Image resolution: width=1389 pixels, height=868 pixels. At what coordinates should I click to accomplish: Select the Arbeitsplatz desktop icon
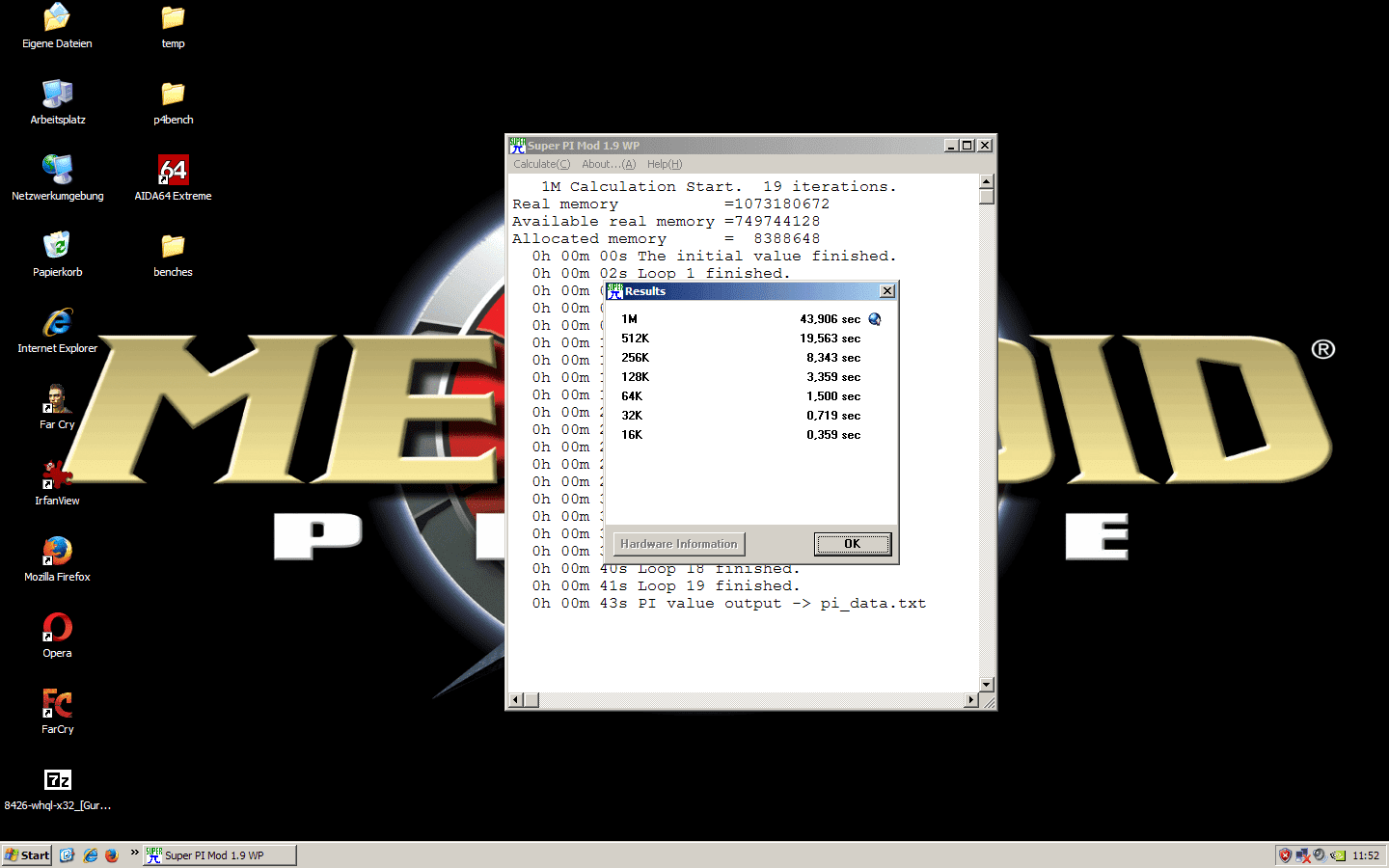click(x=57, y=102)
